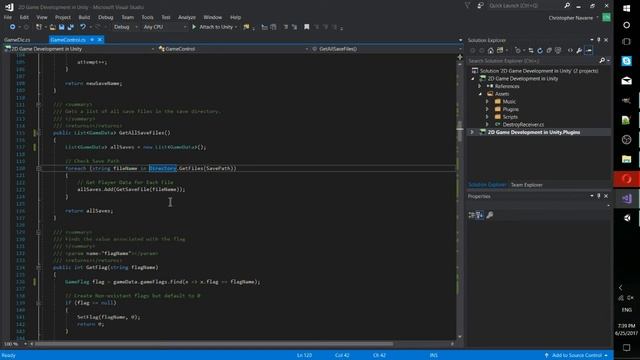Click the Pending Changes Filter icon
The height and width of the screenshot is (360, 640).
pos(518,51)
